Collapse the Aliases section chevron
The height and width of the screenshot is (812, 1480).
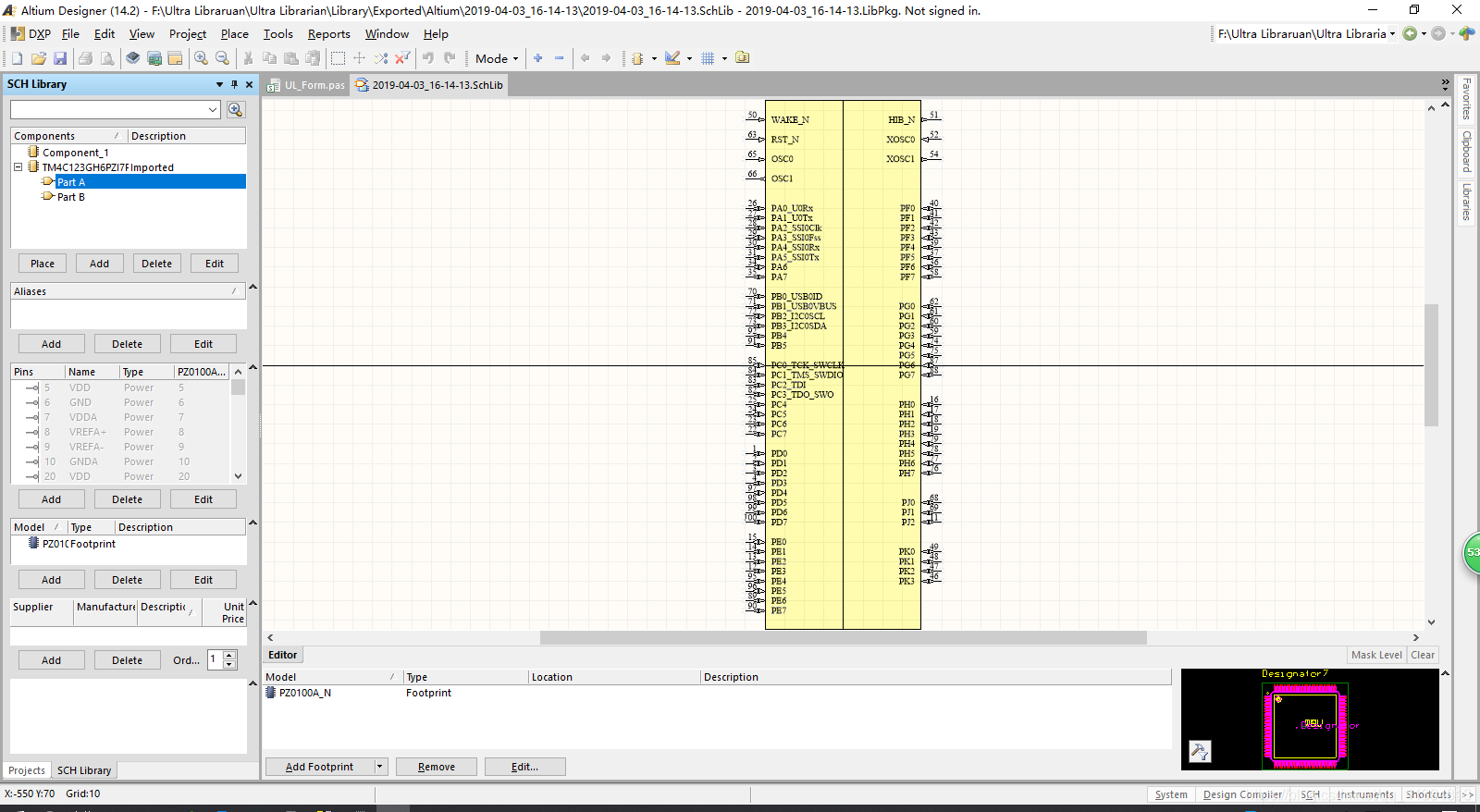click(x=253, y=288)
